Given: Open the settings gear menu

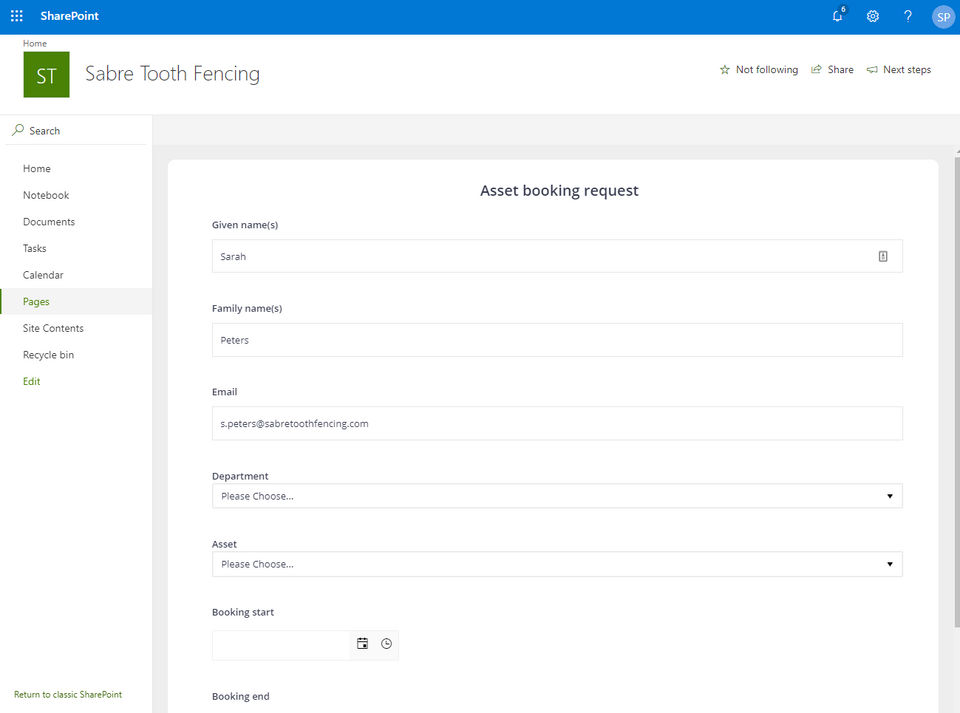Looking at the screenshot, I should pos(873,16).
